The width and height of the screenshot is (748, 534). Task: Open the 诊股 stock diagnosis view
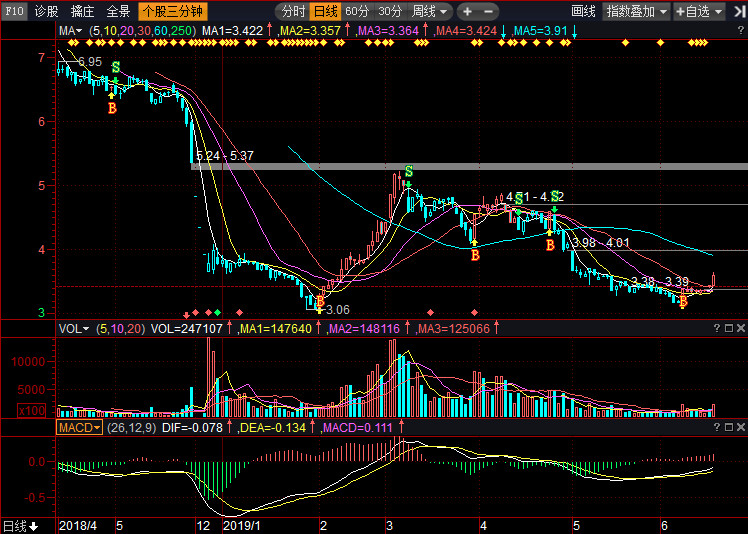(47, 11)
